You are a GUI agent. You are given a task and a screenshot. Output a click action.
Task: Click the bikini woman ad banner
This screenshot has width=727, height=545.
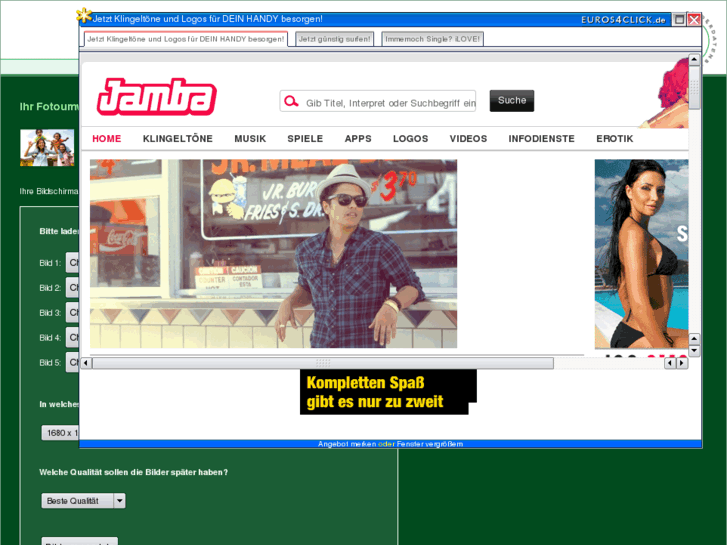pos(641,254)
